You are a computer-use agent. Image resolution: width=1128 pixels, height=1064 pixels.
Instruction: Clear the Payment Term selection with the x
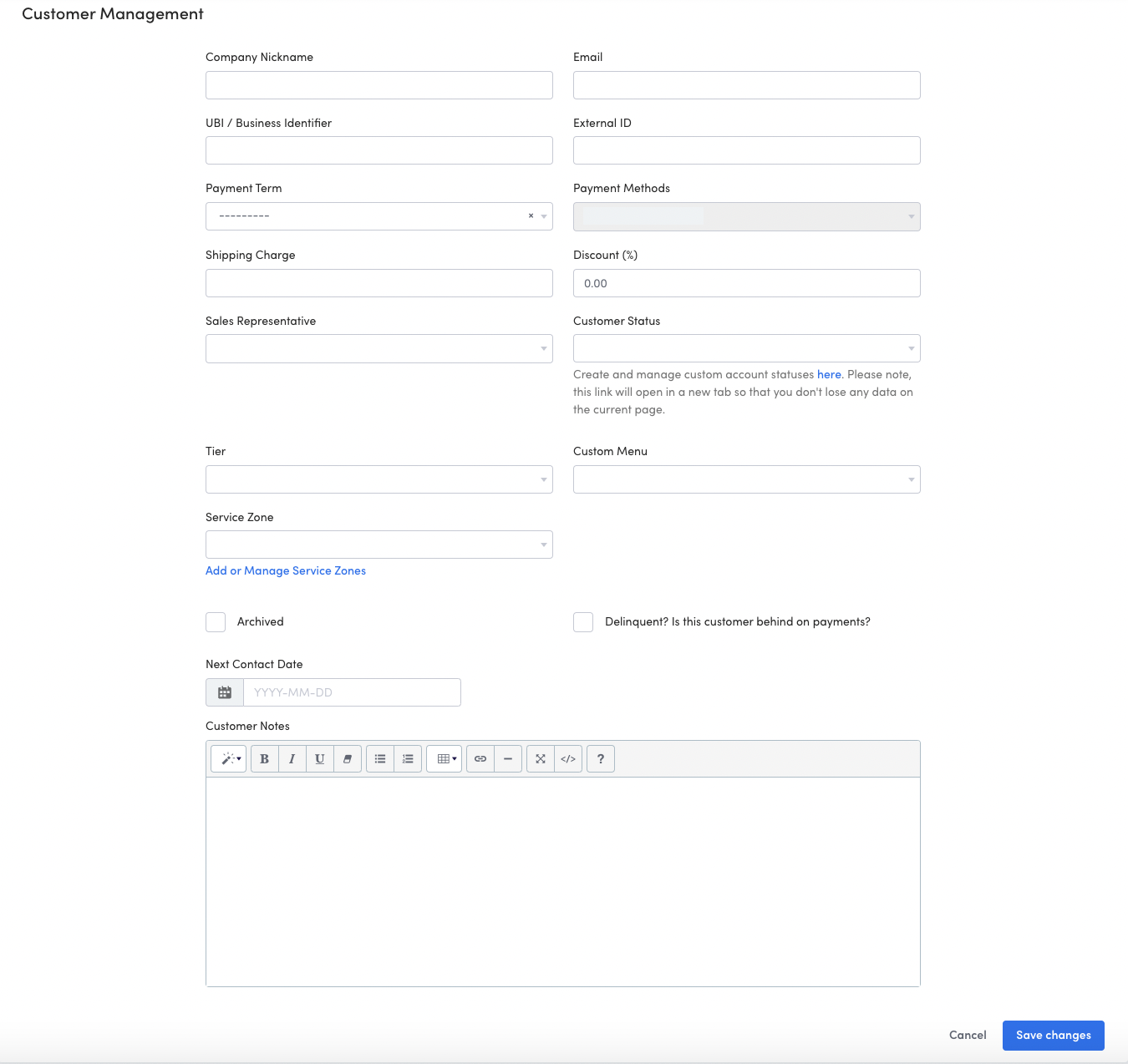[531, 215]
